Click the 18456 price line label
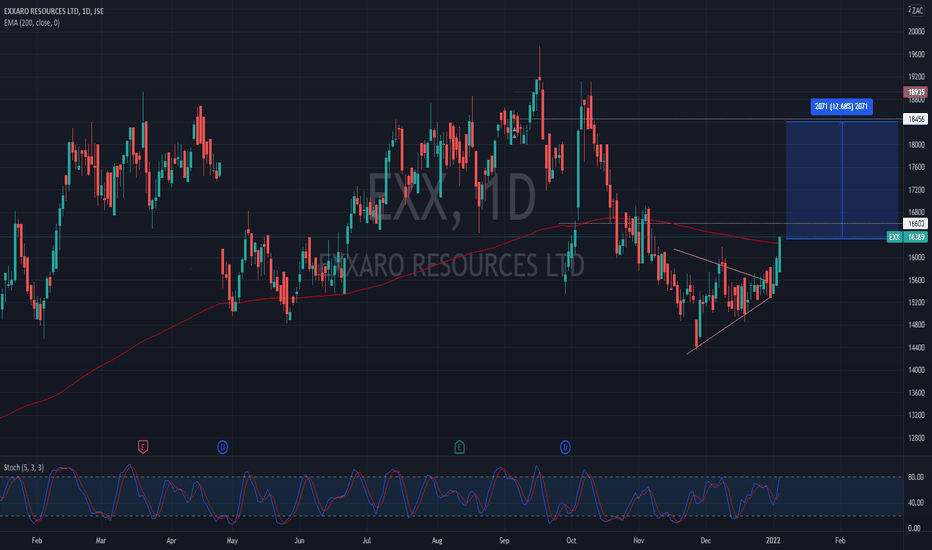 [915, 119]
